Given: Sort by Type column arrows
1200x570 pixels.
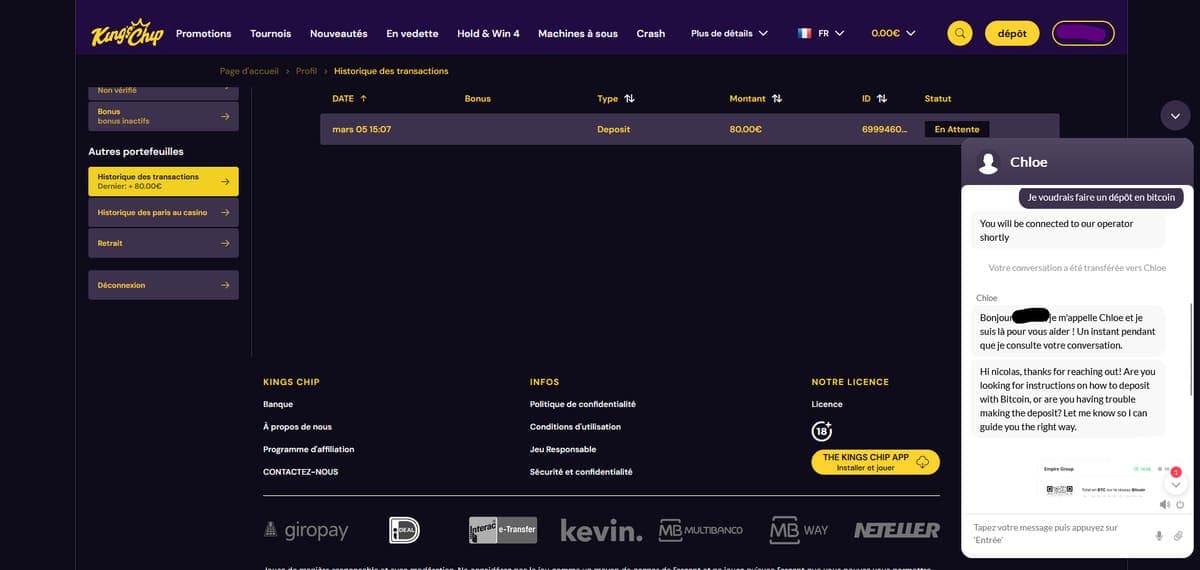Looking at the screenshot, I should 629,98.
